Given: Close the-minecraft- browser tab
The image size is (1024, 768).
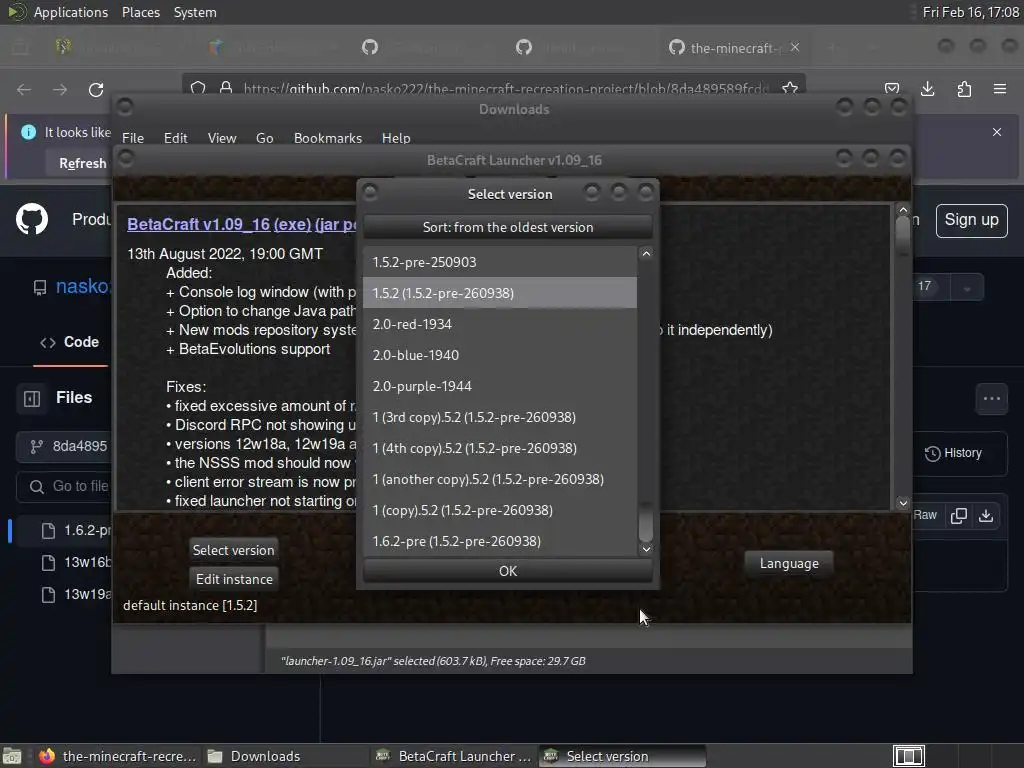Looking at the screenshot, I should [795, 47].
